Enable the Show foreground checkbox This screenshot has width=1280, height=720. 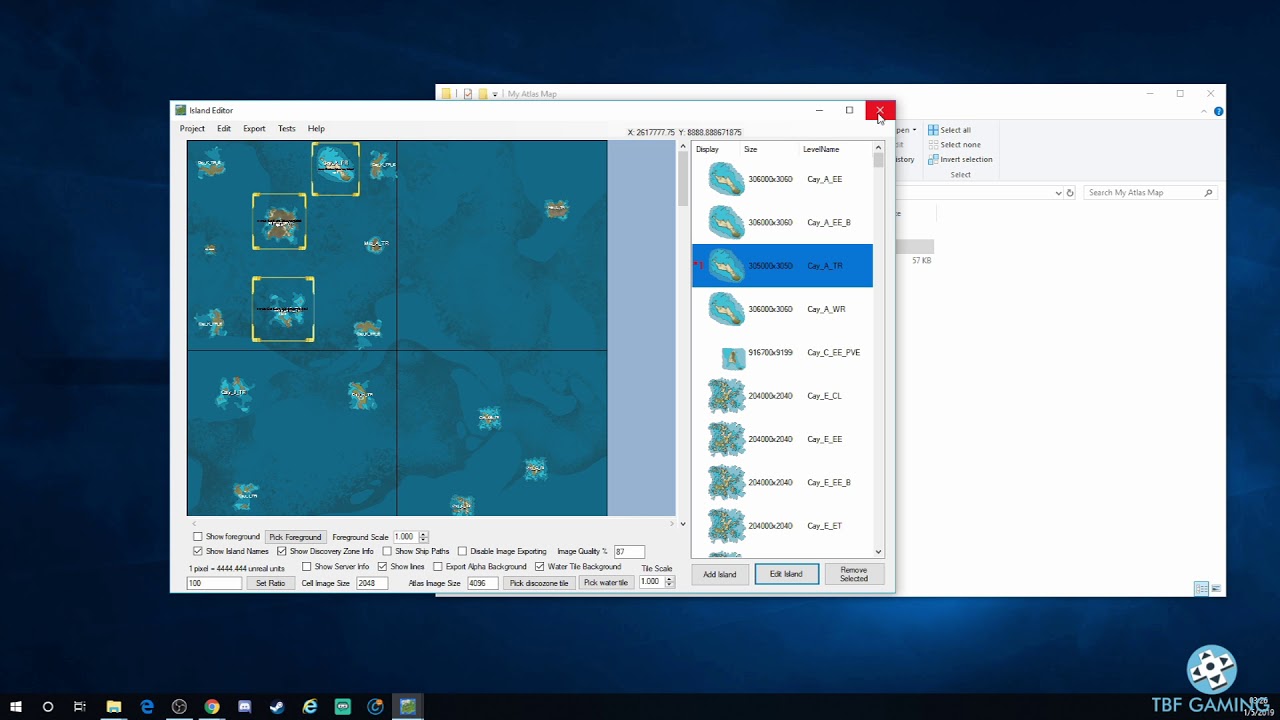pos(198,537)
